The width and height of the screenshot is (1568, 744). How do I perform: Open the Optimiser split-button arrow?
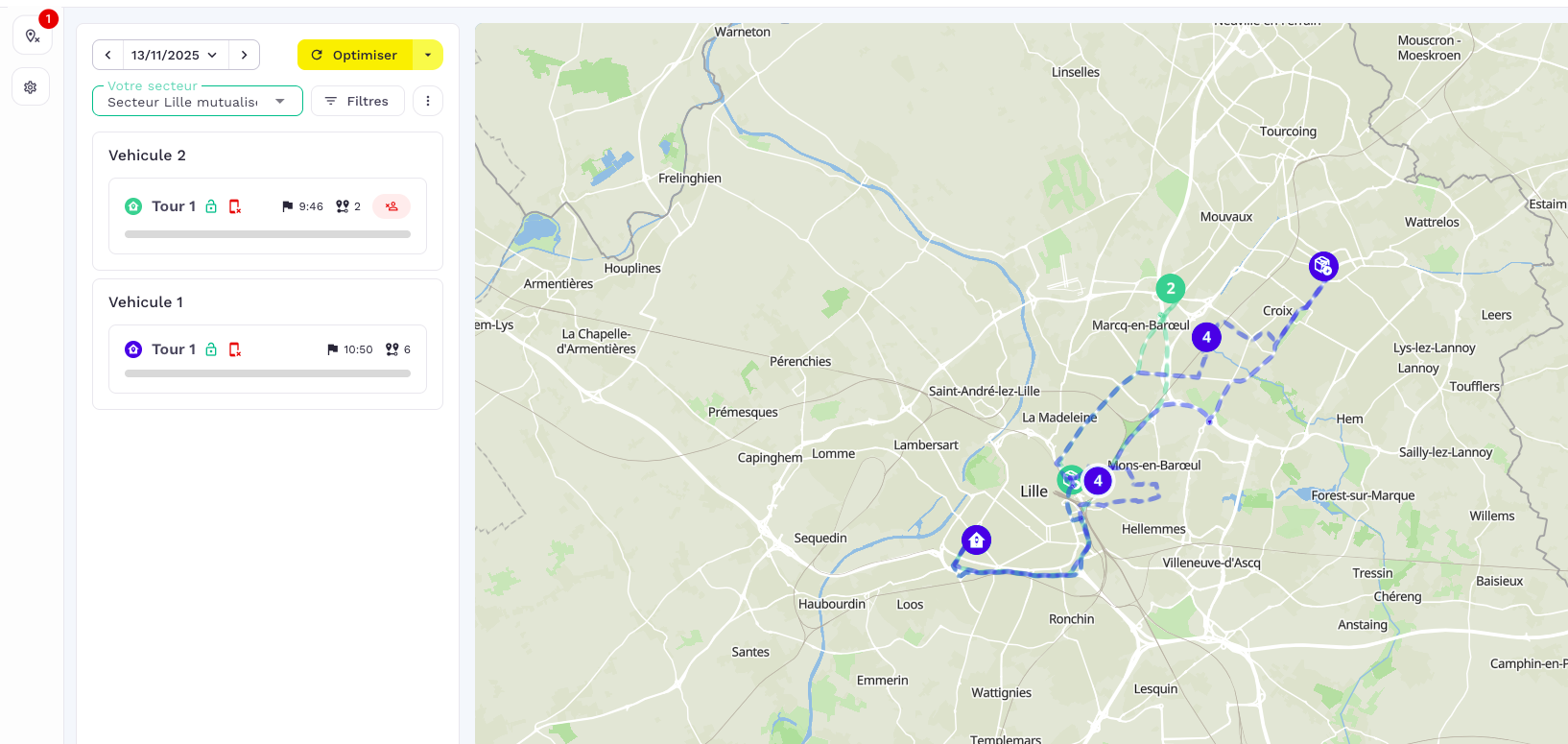(x=428, y=55)
